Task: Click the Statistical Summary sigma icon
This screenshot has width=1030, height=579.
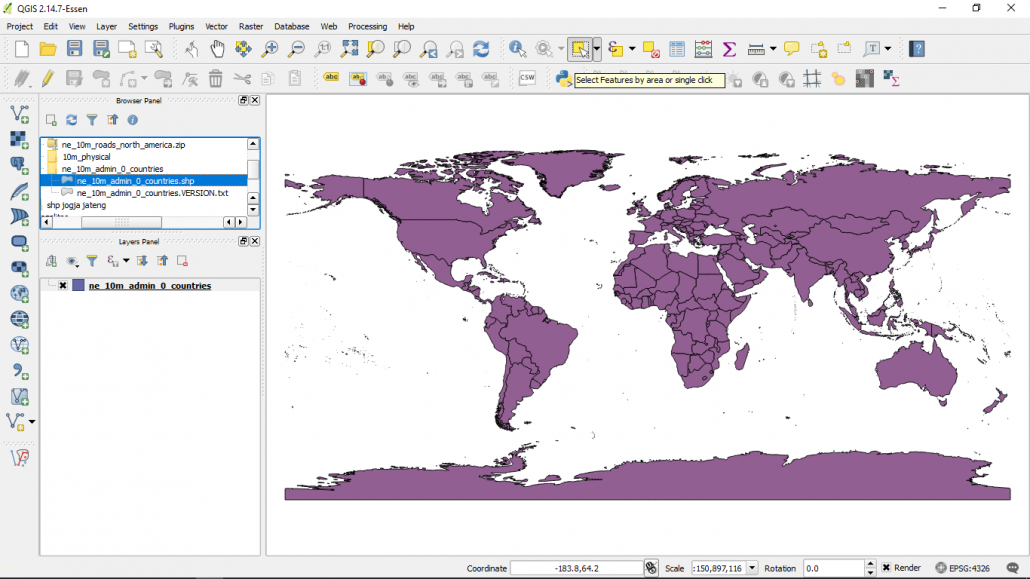Action: tap(728, 48)
